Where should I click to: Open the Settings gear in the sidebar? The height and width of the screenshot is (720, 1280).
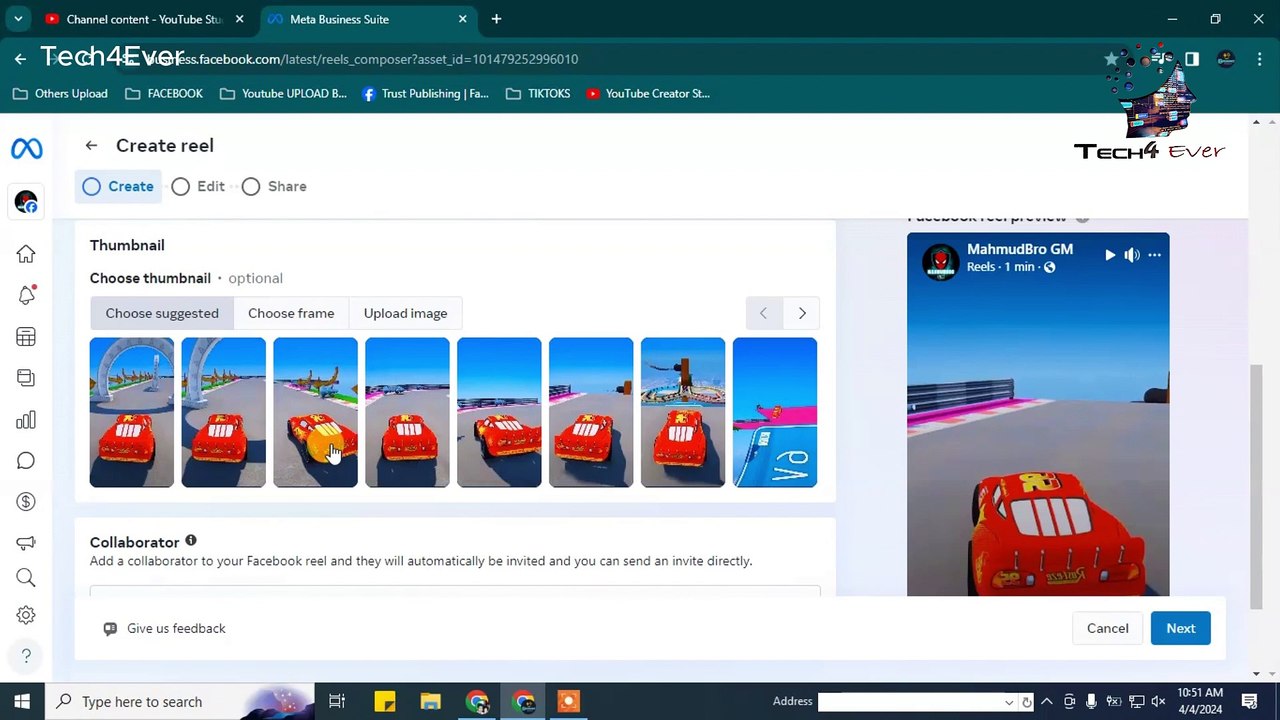(26, 615)
